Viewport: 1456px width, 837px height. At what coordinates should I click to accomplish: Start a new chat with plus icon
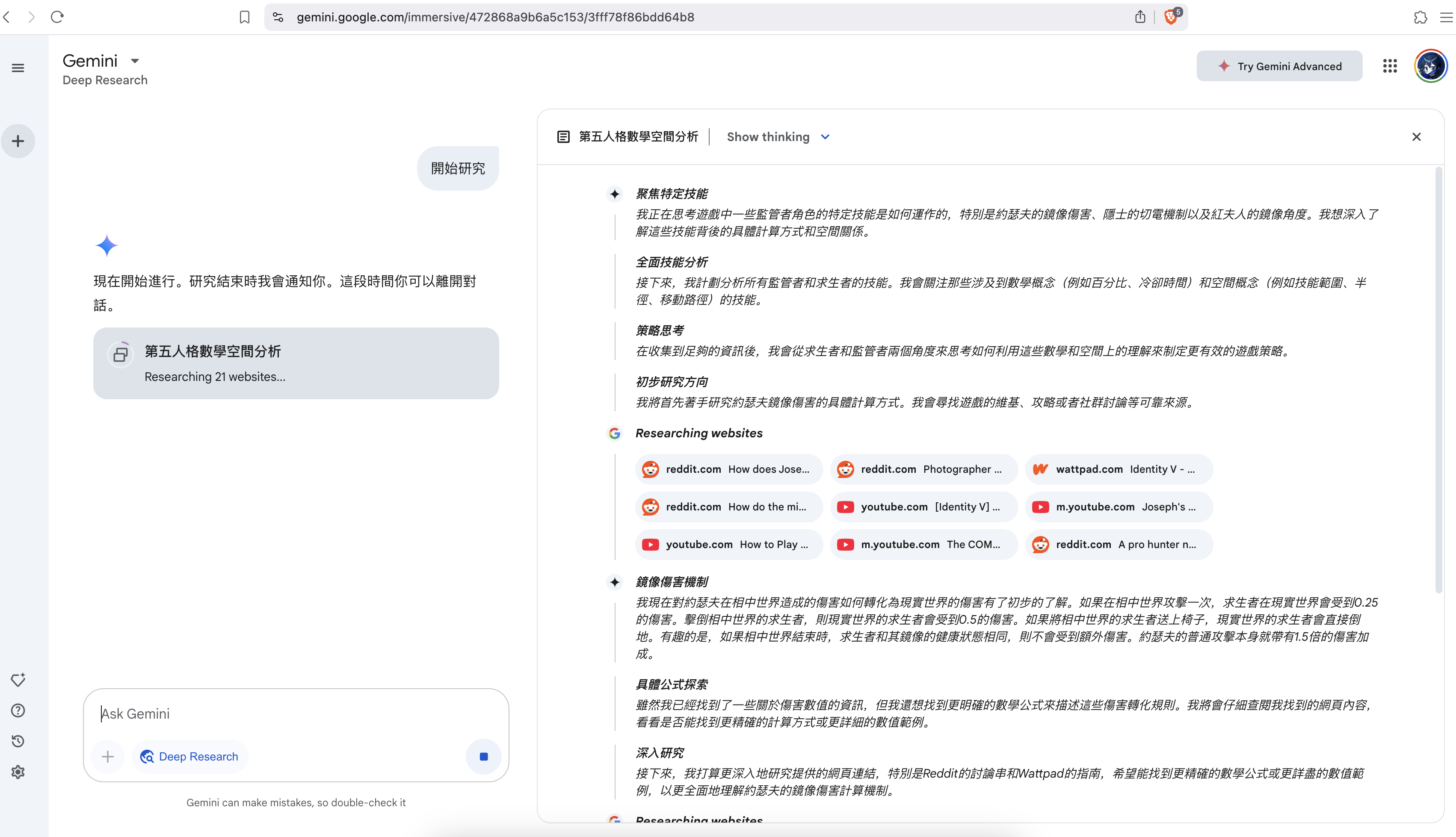(18, 141)
